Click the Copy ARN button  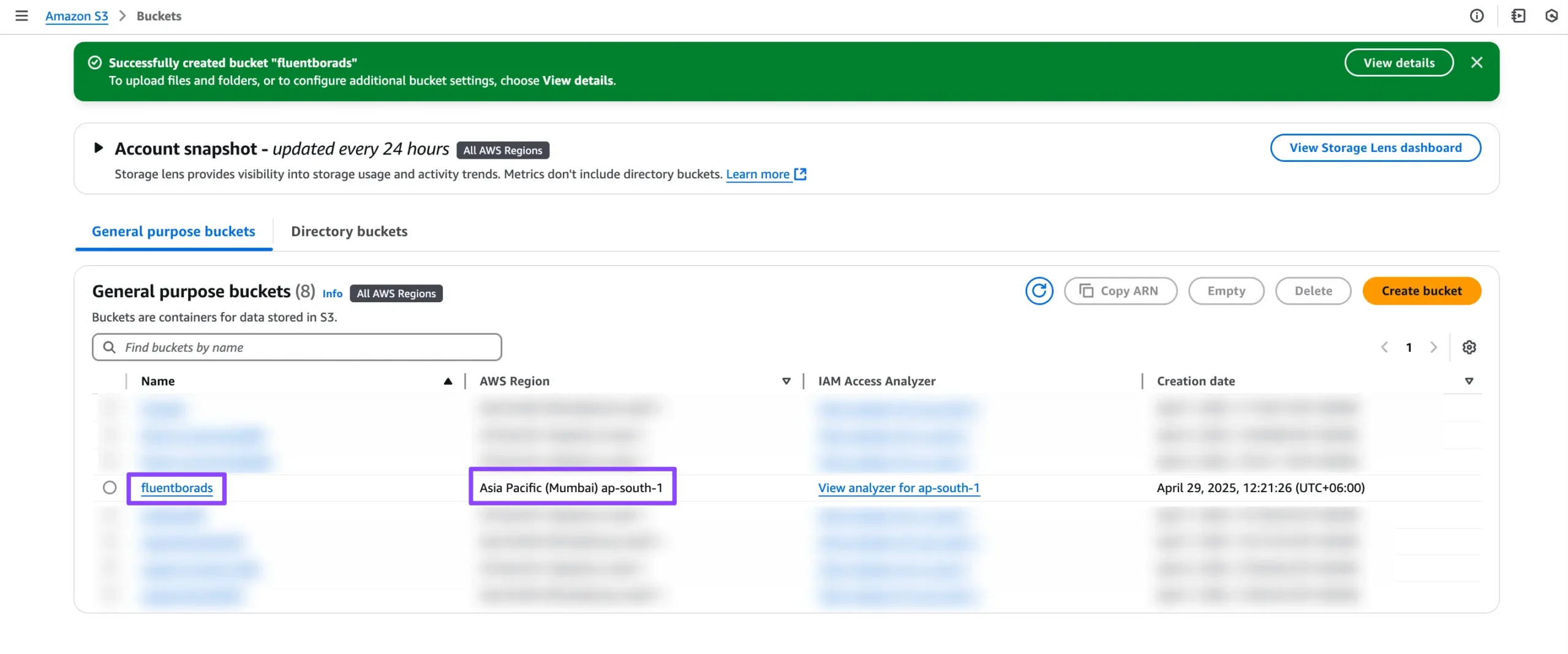1120,291
